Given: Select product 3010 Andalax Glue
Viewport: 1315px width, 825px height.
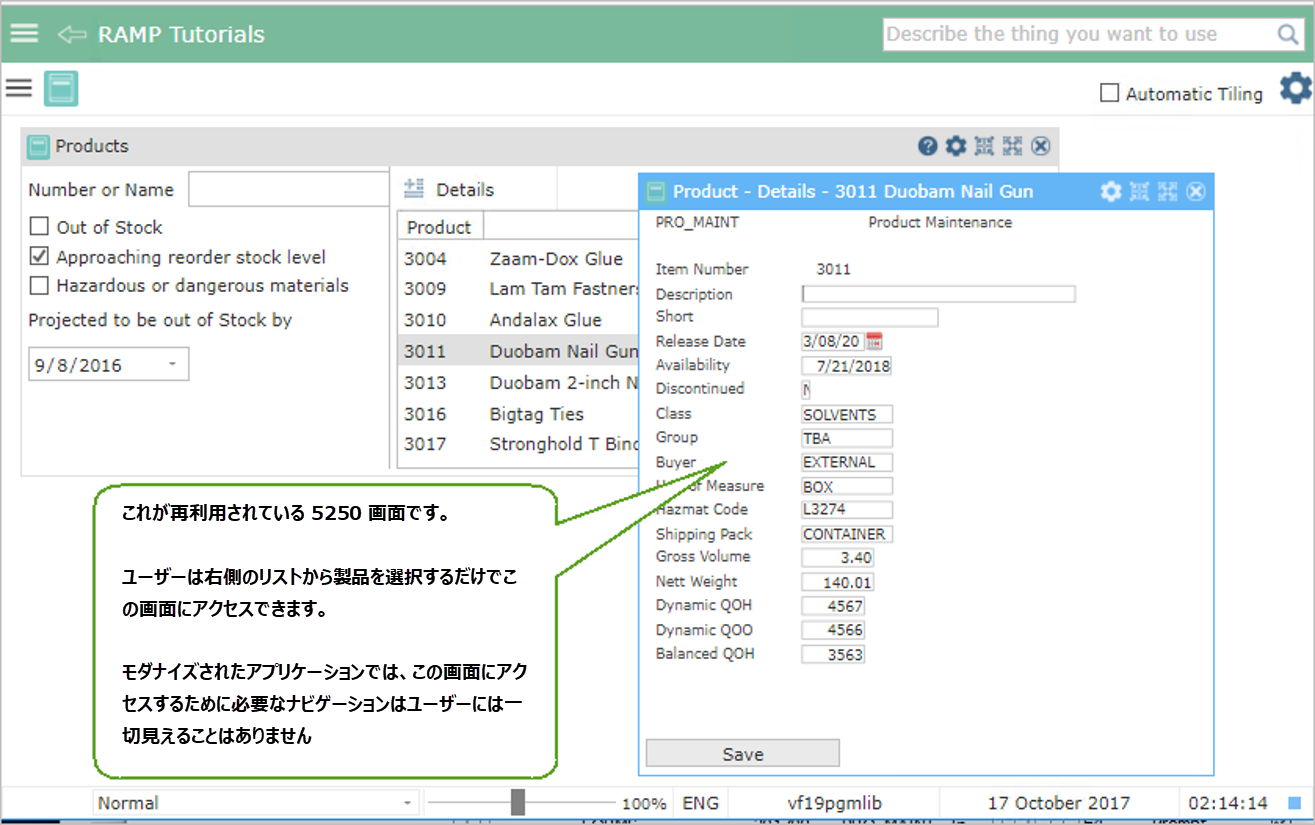Looking at the screenshot, I should [518, 320].
